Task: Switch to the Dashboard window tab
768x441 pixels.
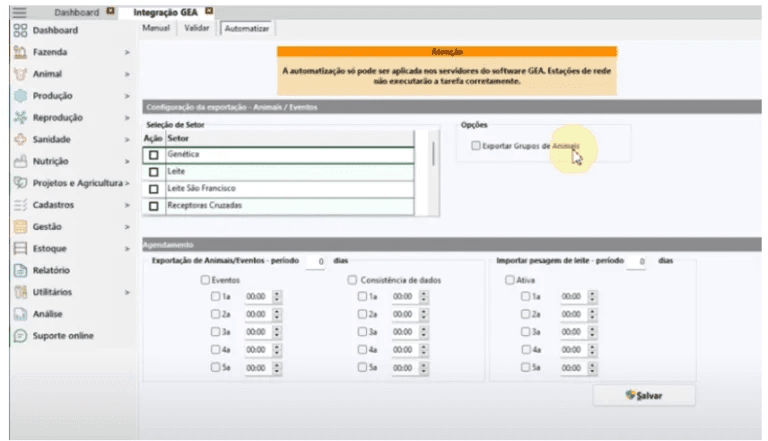Action: pos(76,12)
